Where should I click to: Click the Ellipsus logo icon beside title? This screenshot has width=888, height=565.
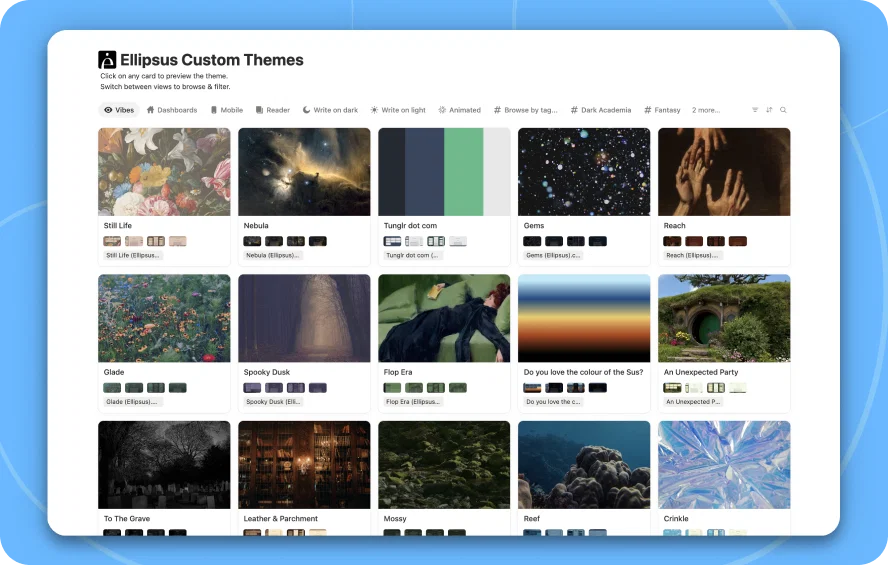[x=107, y=59]
